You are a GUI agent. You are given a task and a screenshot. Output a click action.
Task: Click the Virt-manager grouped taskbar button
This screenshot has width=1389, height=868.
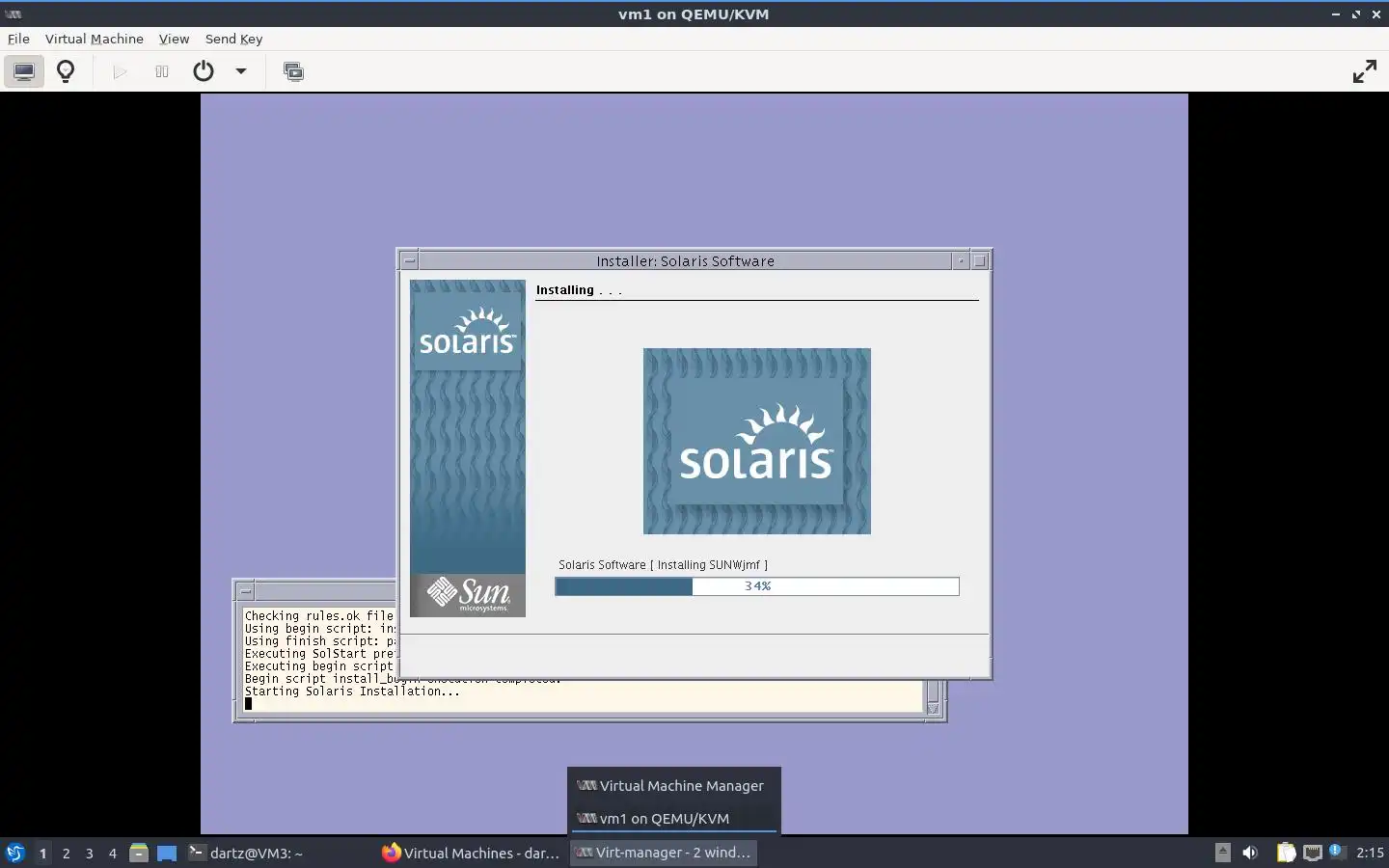pyautogui.click(x=664, y=853)
